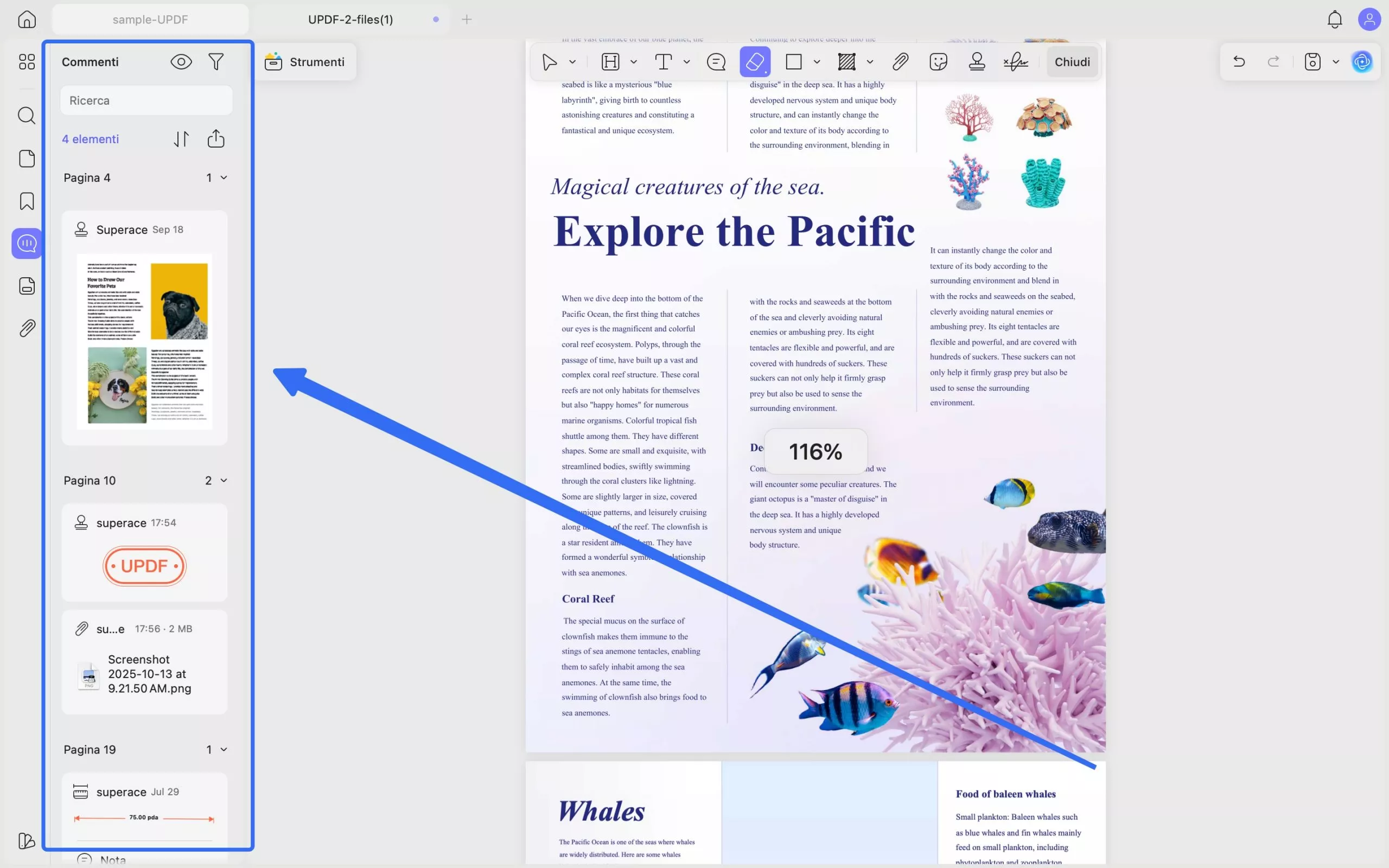Click the export comments icon
Screen dimensions: 1389x868
pyautogui.click(x=216, y=139)
